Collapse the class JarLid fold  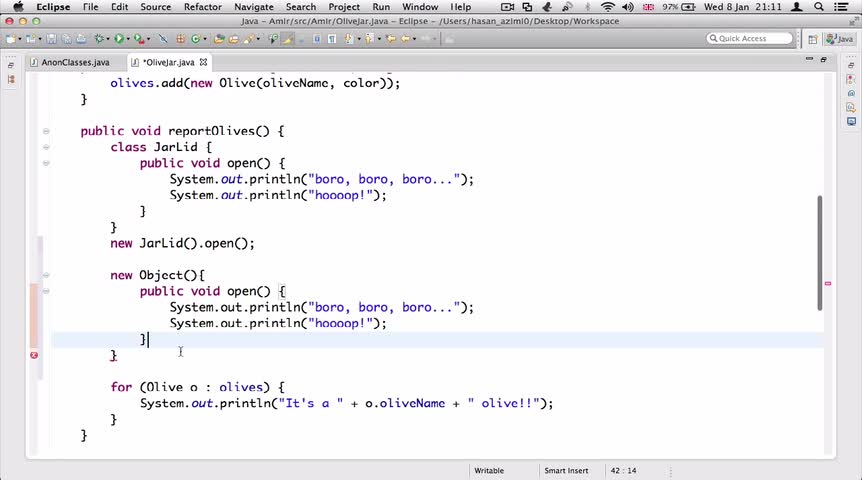[x=46, y=147]
